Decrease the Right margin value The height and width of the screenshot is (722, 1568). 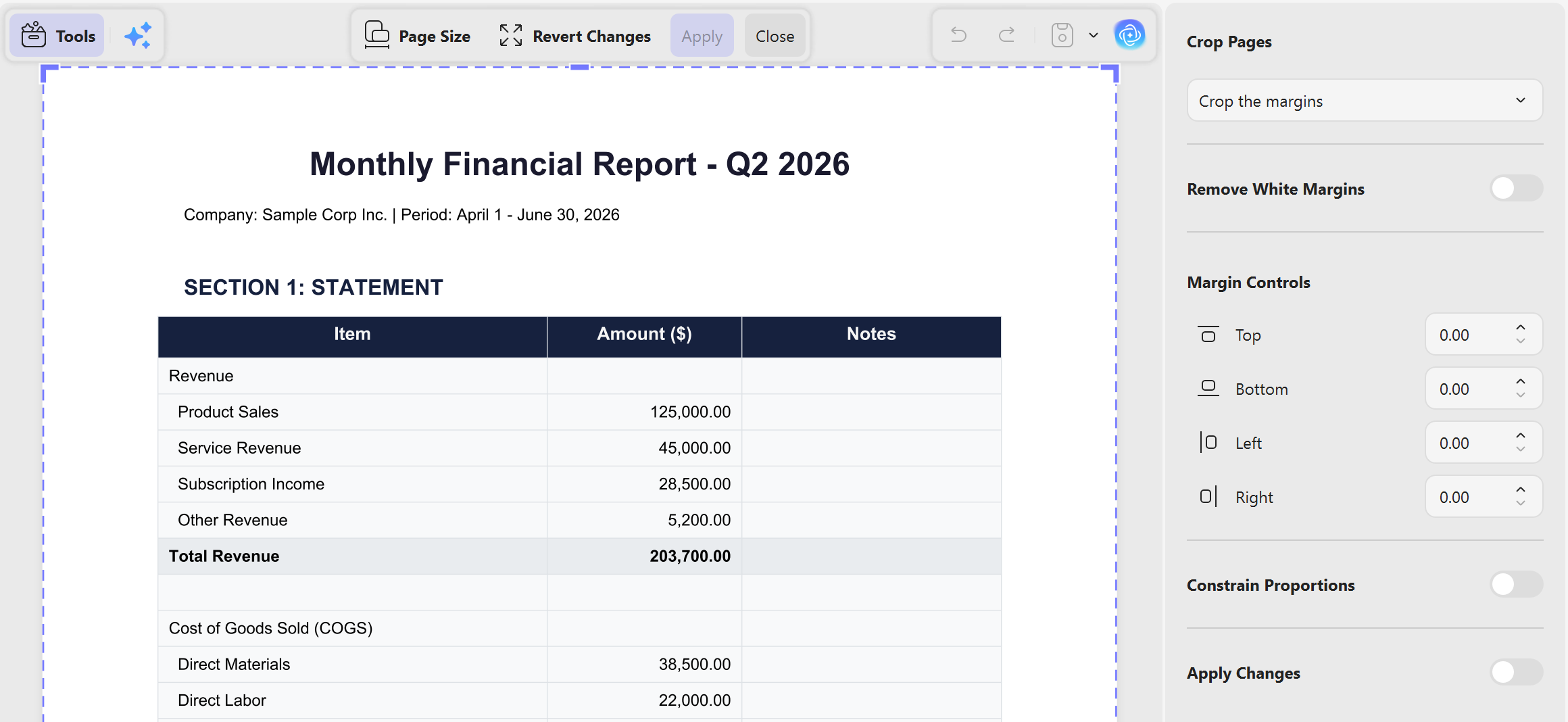click(1521, 504)
